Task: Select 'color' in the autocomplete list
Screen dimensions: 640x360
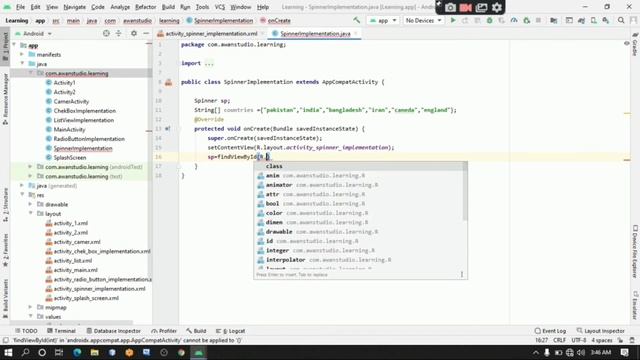Action: coord(360,213)
